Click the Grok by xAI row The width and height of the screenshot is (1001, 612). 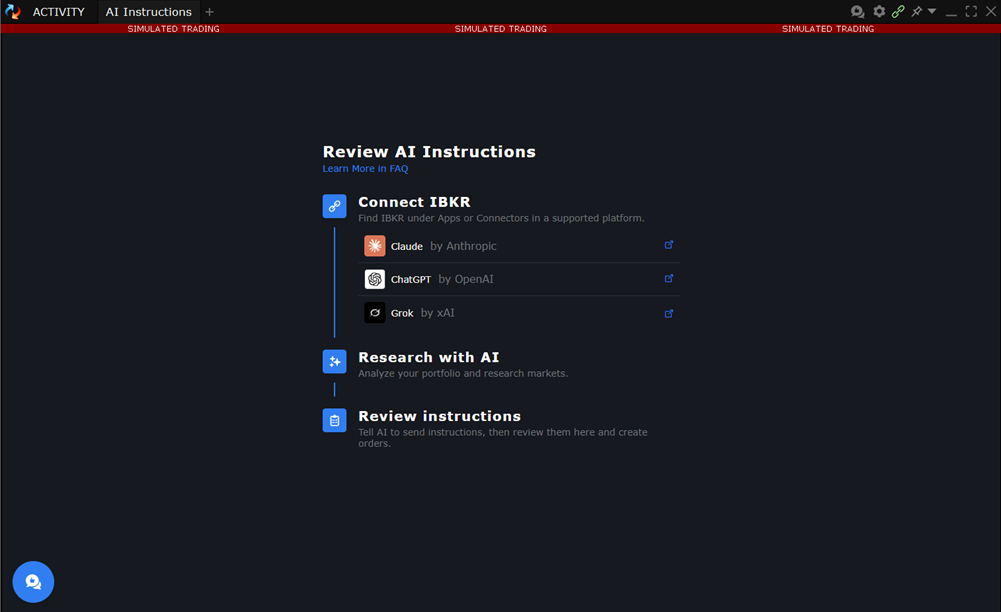tap(518, 313)
